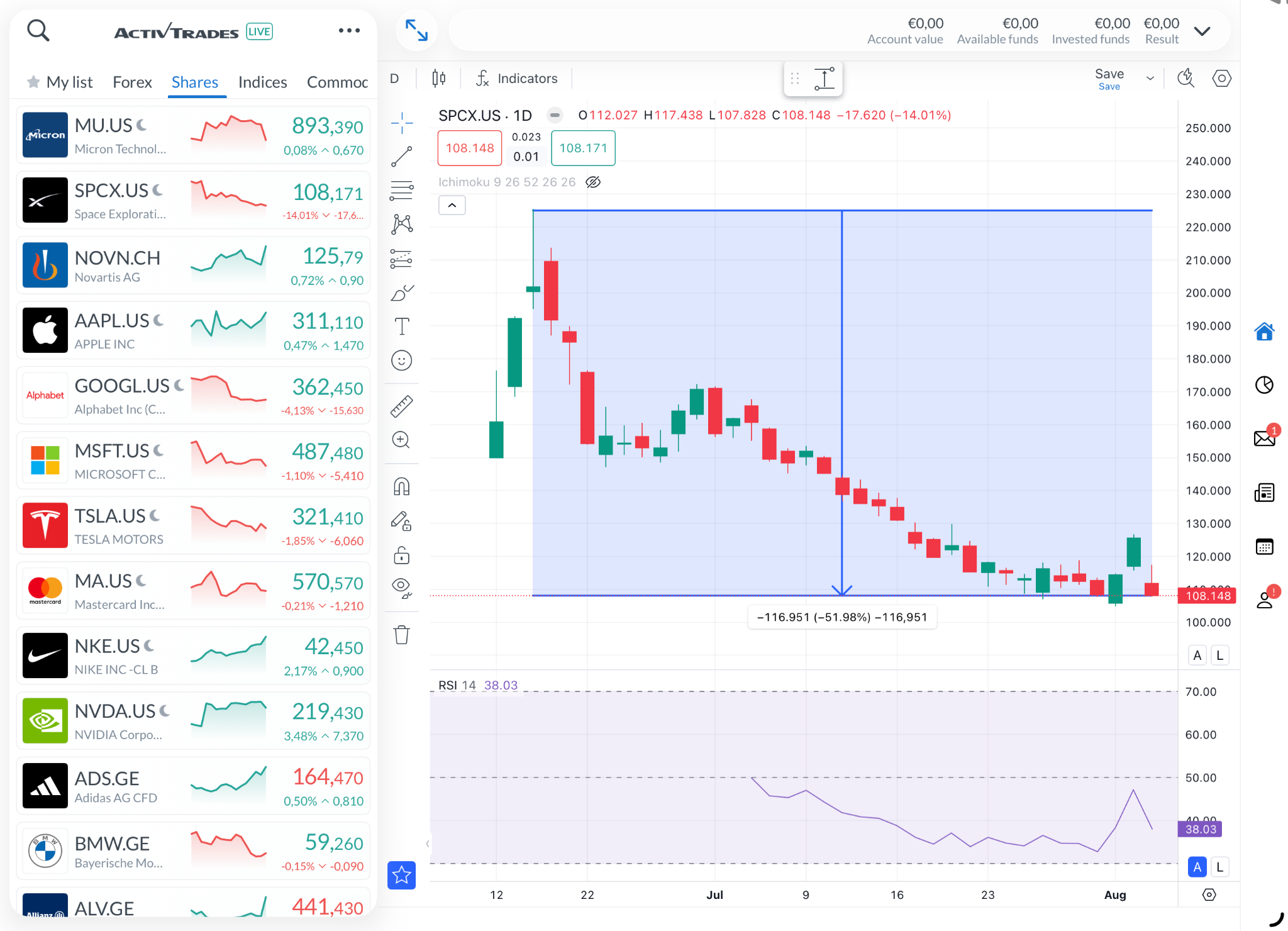The height and width of the screenshot is (931, 1288).
Task: Open GOOGL.US Alphabet row
Action: pos(194,395)
